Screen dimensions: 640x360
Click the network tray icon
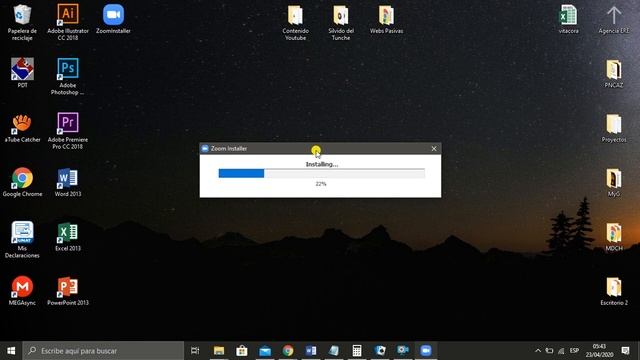[561, 351]
